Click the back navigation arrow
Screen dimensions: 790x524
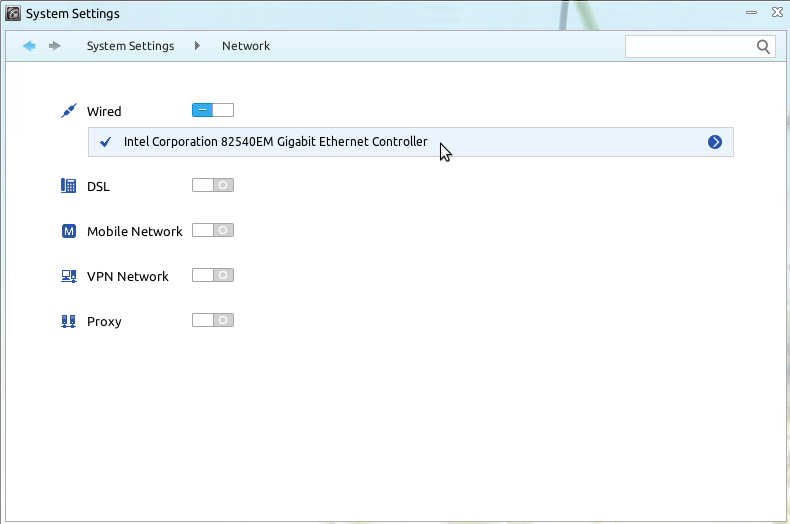(x=29, y=46)
